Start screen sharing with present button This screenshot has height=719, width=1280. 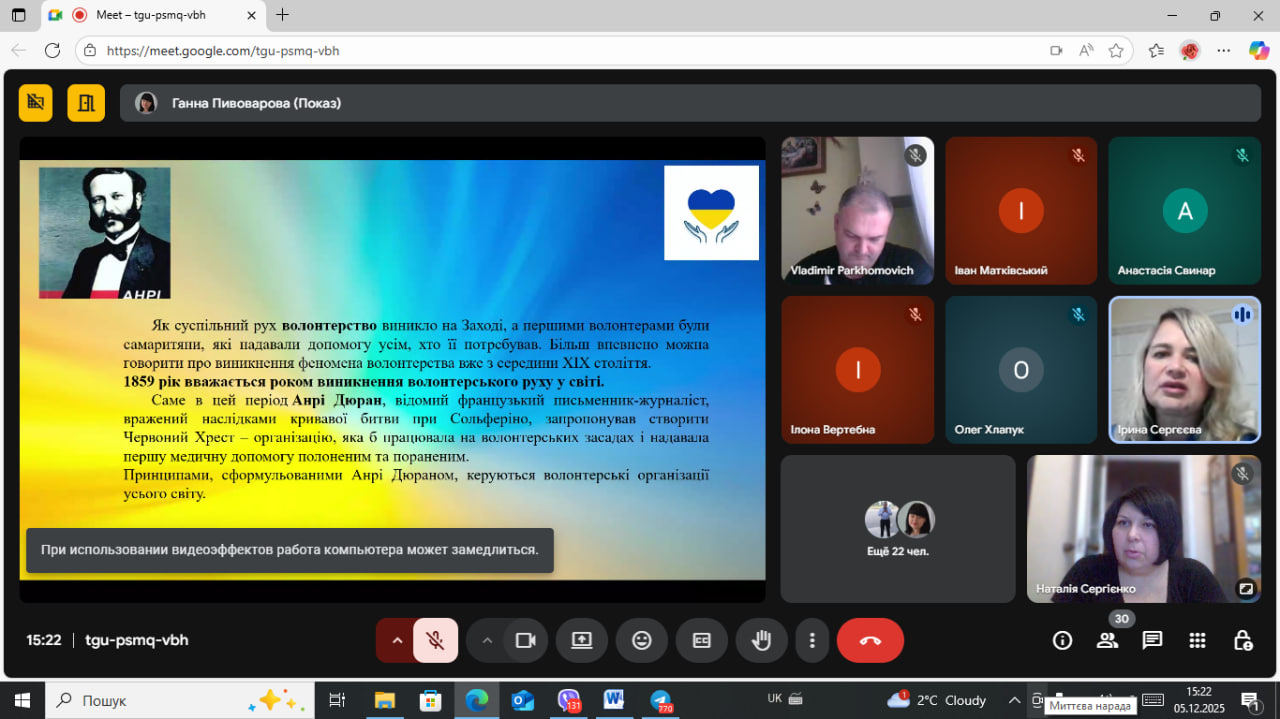(x=582, y=641)
